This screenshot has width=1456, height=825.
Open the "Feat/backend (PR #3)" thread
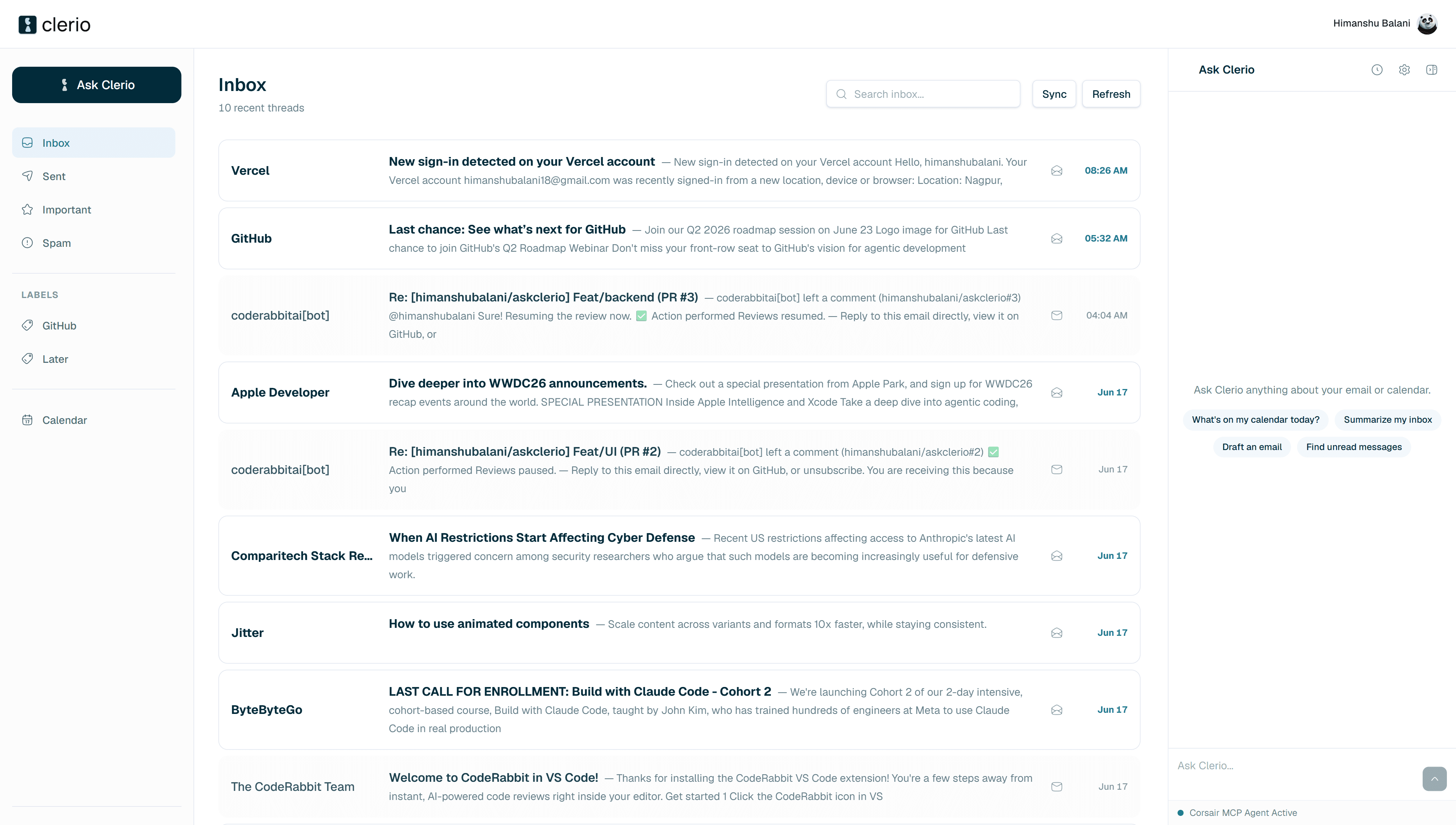679,315
